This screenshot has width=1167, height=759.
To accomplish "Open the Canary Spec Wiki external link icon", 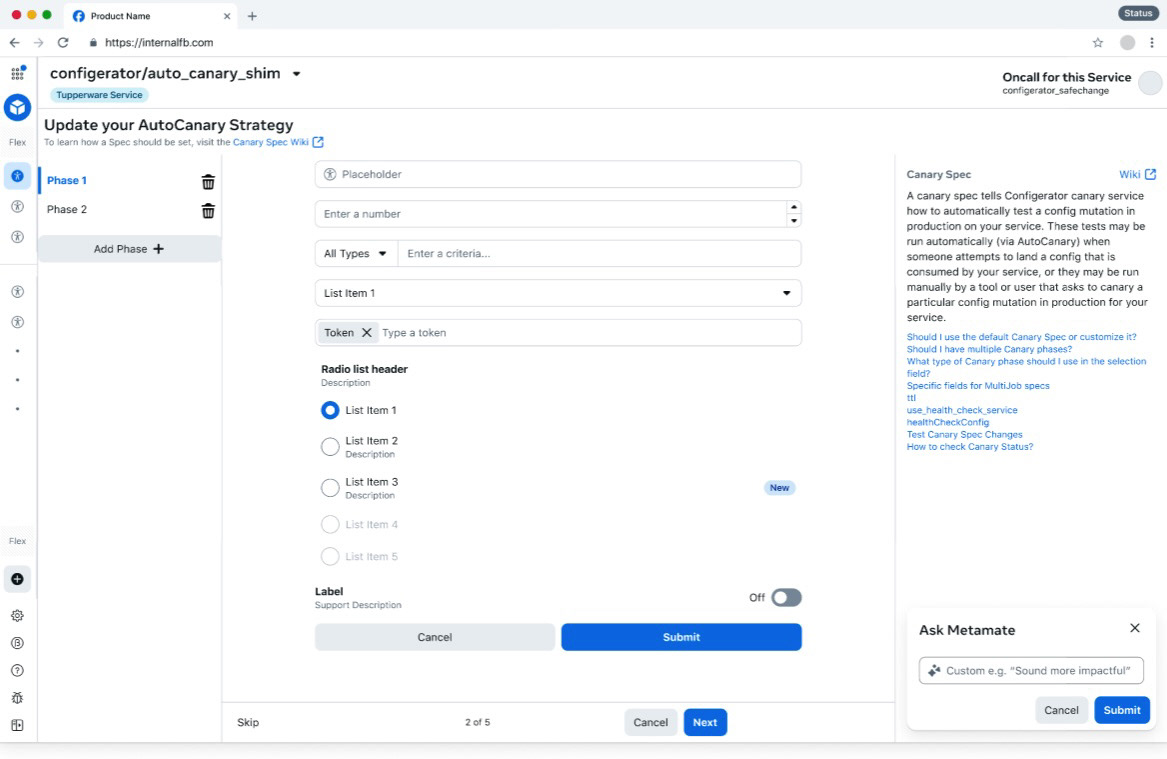I will 318,142.
